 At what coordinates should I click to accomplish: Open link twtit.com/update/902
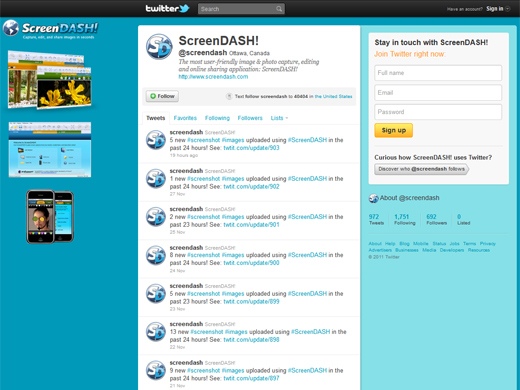251,186
